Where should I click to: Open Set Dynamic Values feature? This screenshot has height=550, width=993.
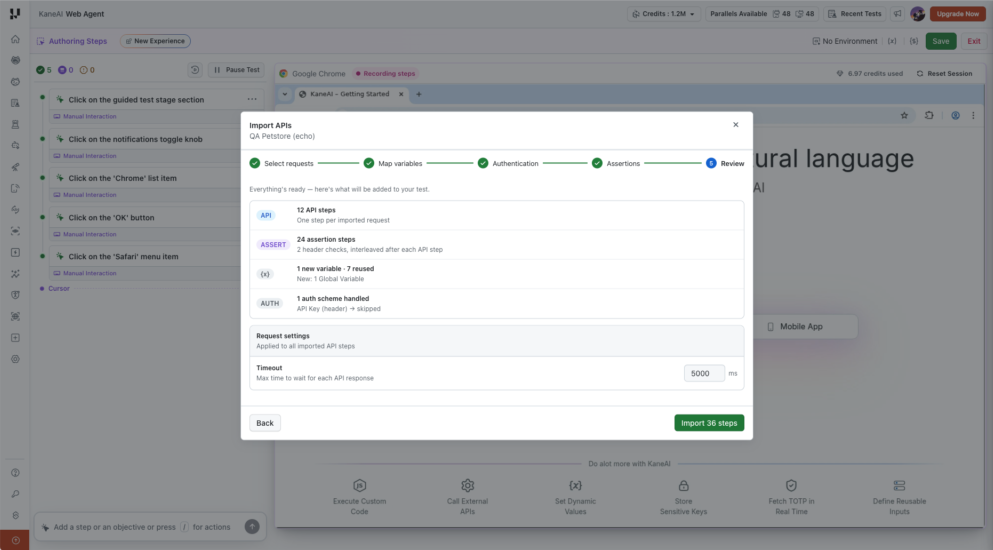click(x=575, y=497)
